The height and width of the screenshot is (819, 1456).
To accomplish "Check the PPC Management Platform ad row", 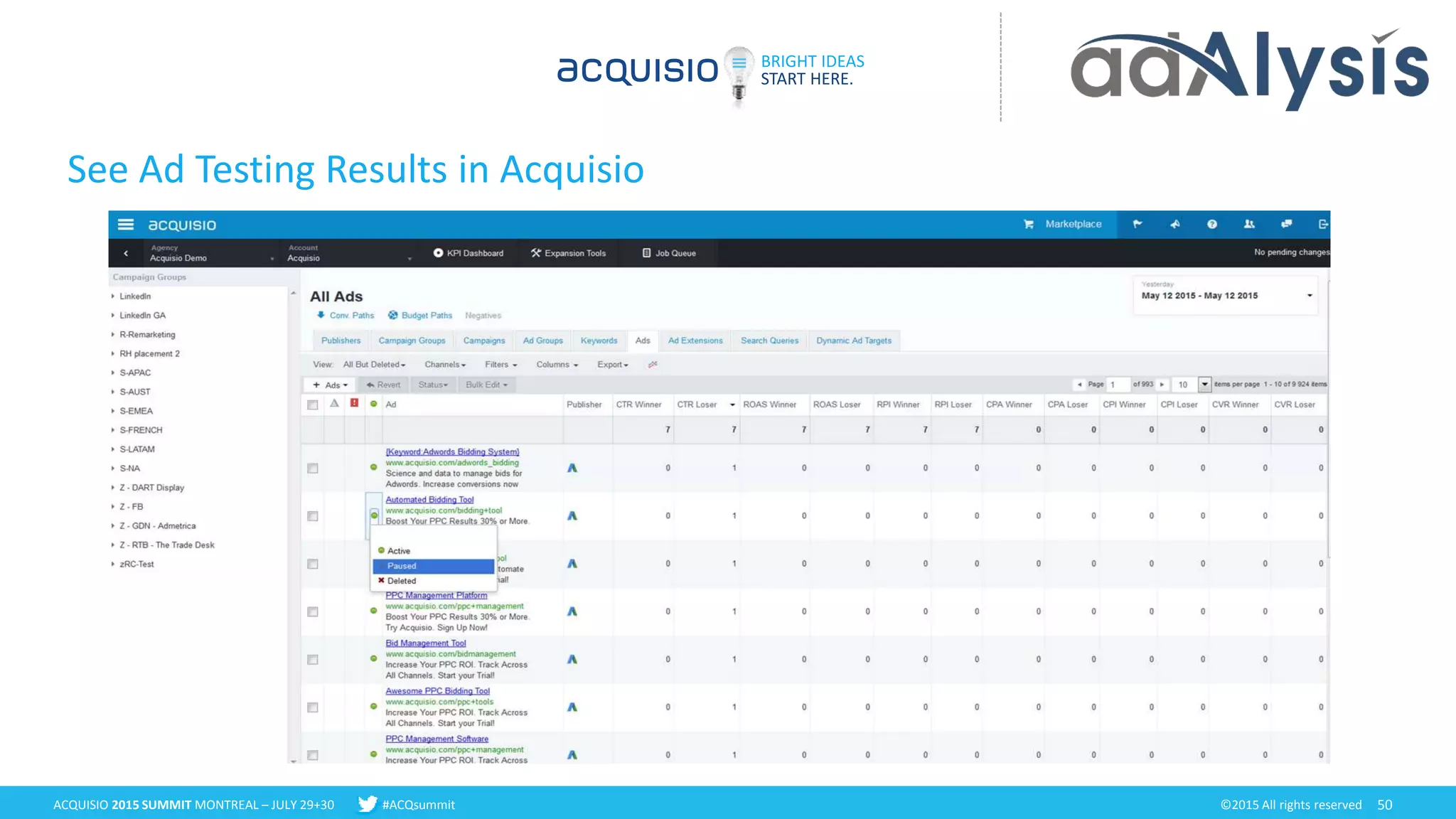I will tap(313, 611).
